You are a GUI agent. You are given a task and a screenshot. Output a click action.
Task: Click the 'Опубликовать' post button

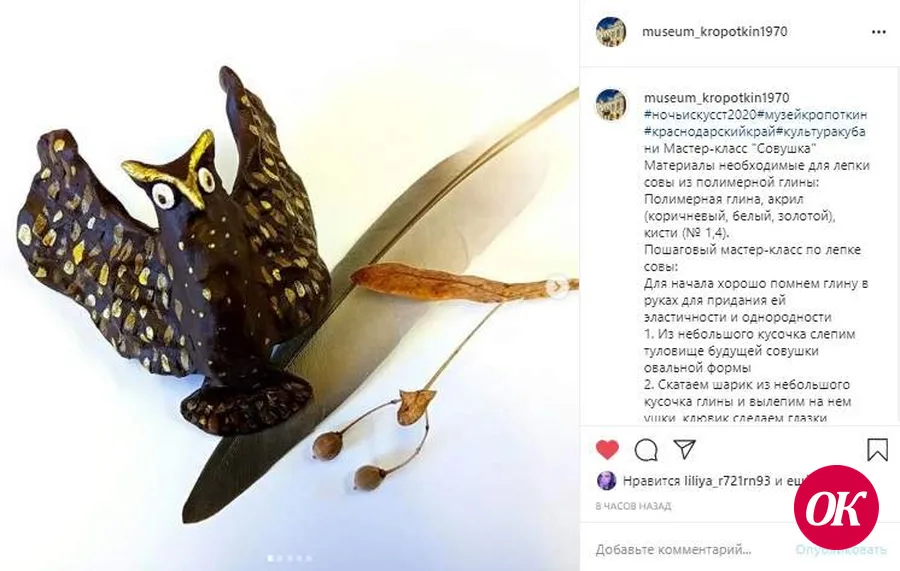tap(841, 550)
